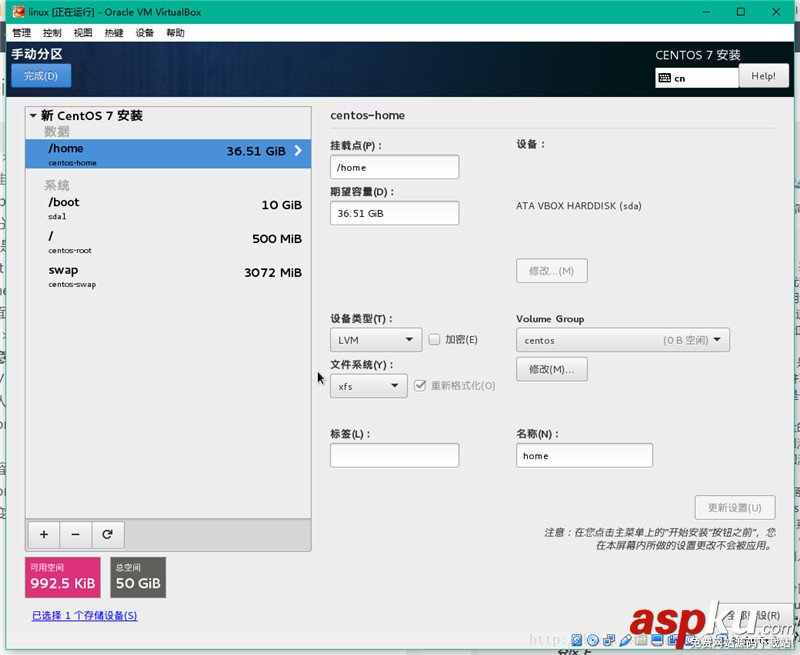Click the 更新设置(U) button

[x=735, y=508]
